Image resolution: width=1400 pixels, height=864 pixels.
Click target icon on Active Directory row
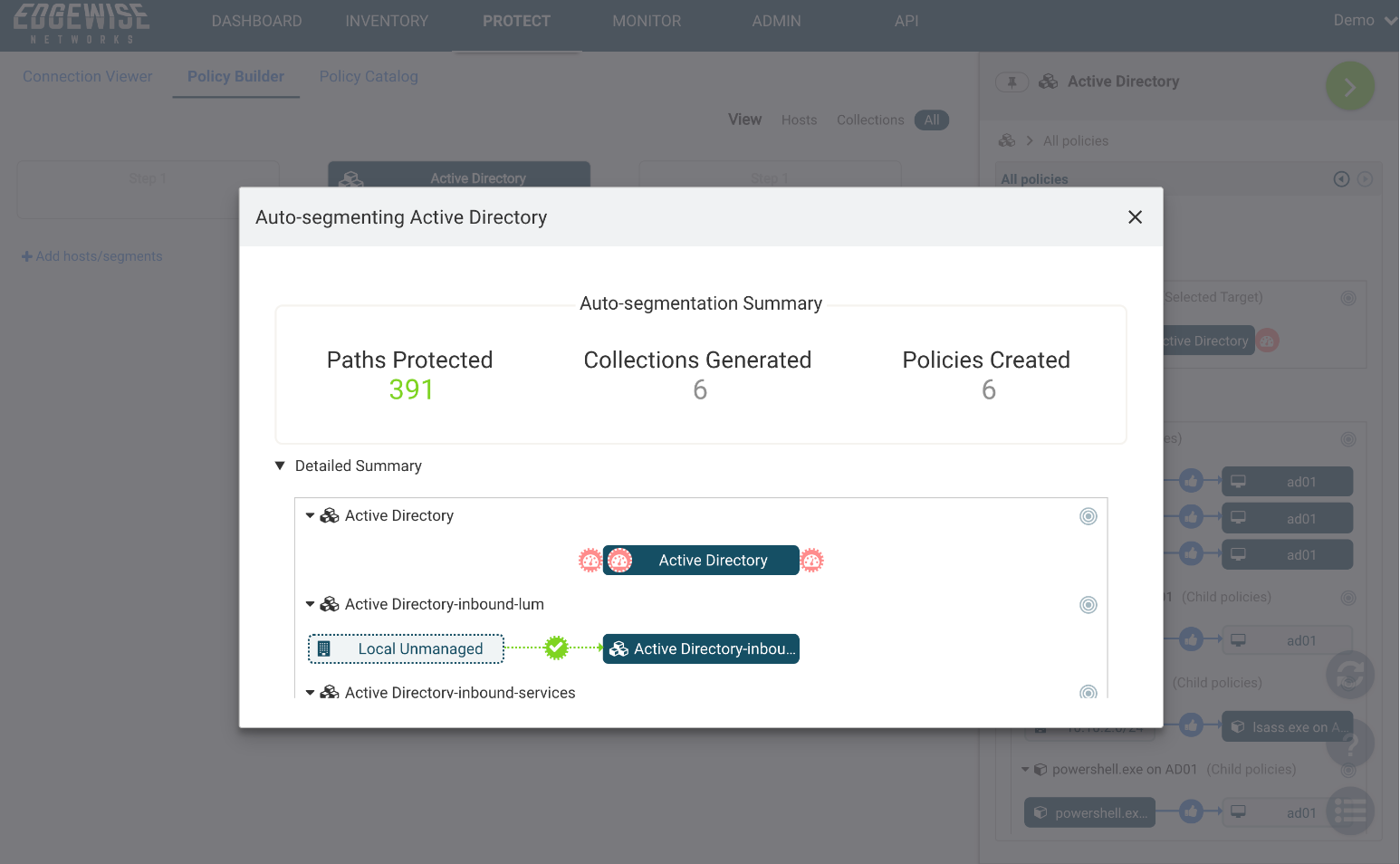(x=1088, y=516)
